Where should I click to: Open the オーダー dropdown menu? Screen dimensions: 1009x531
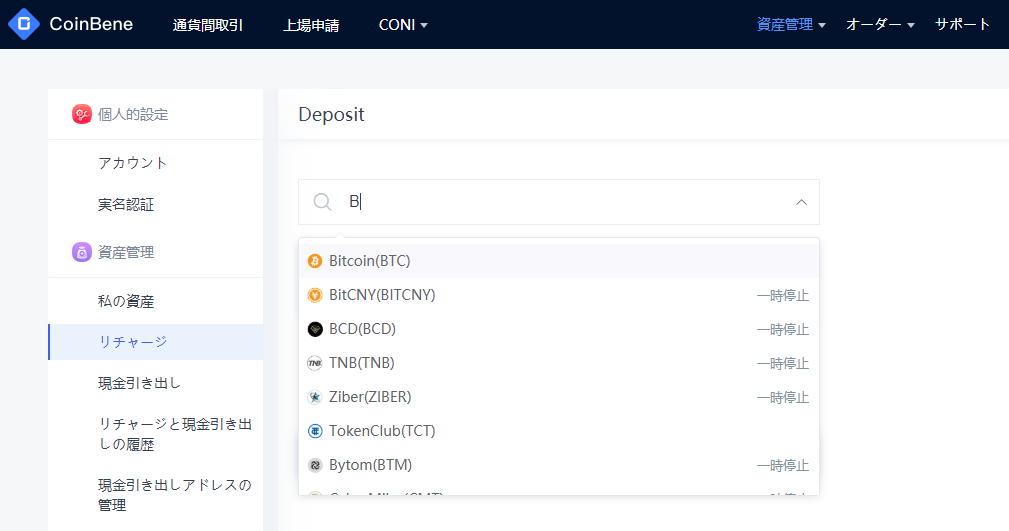[880, 24]
